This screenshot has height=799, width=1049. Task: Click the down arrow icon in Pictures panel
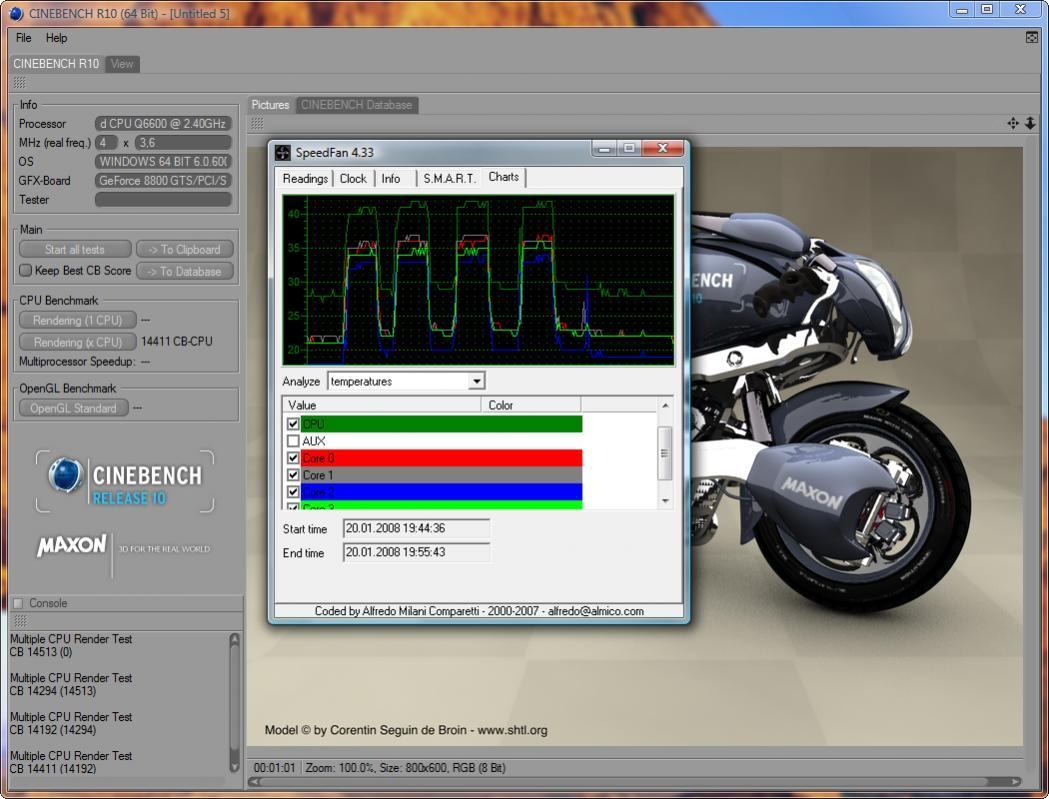[1030, 123]
